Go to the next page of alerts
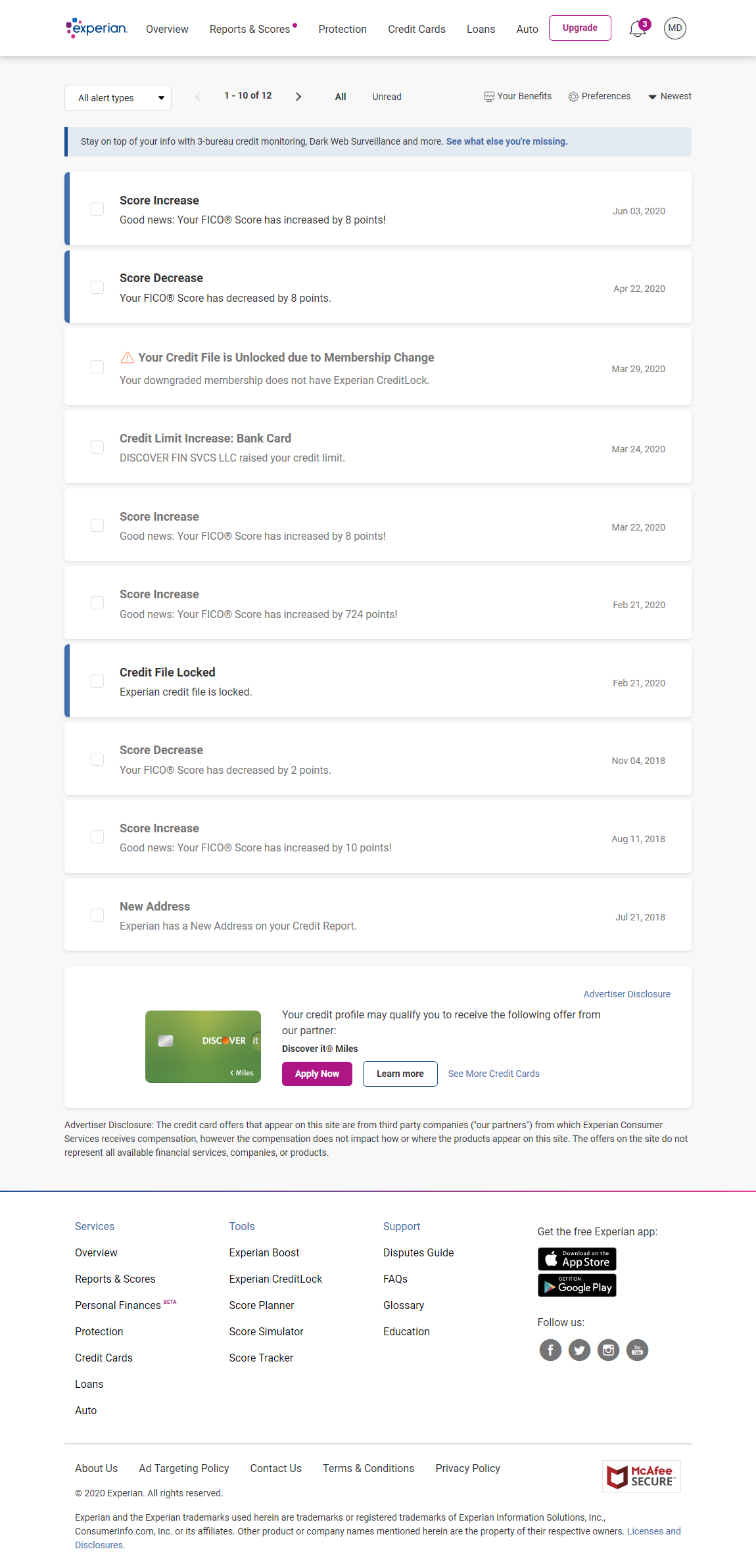This screenshot has height=1568, width=756. [x=298, y=97]
